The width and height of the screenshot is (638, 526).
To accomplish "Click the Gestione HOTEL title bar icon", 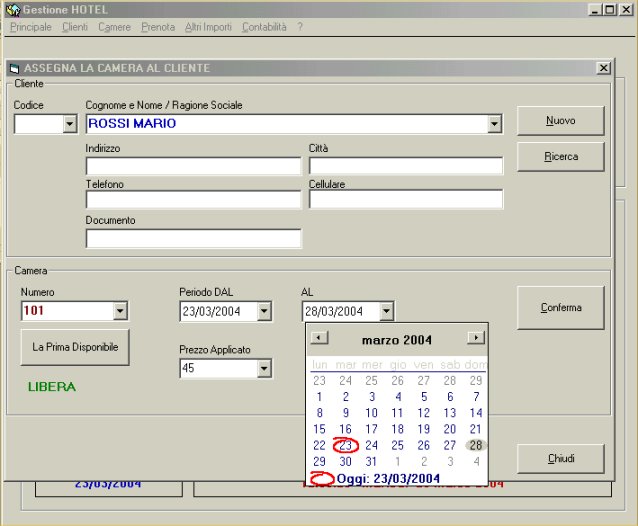I will click(x=13, y=9).
